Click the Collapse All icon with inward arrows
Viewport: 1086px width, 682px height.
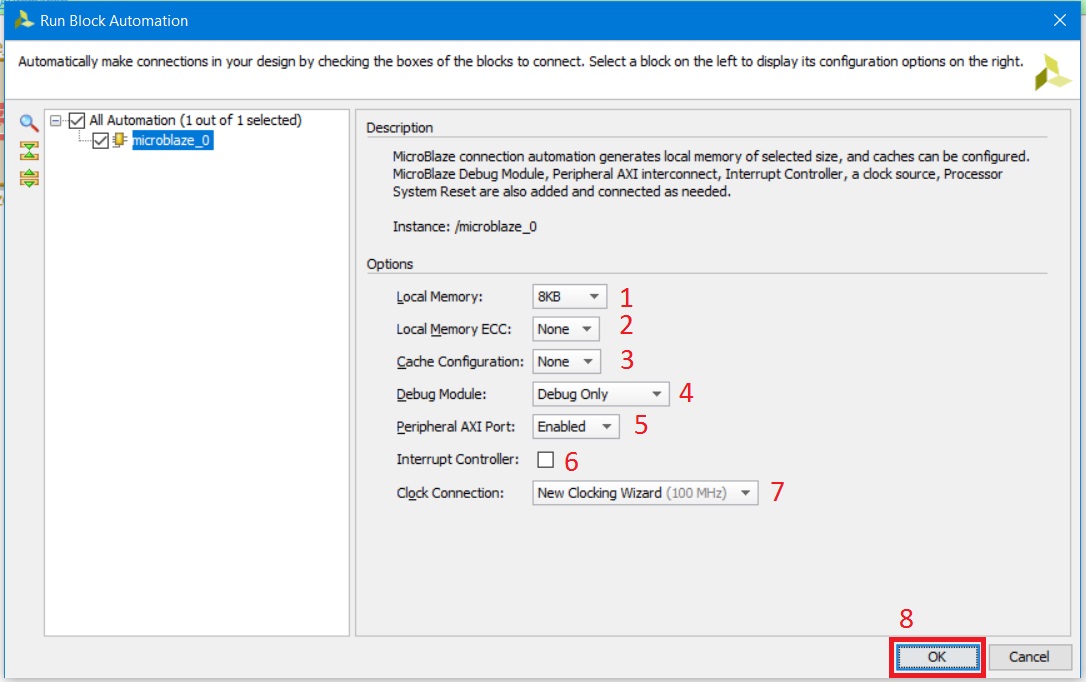(29, 151)
